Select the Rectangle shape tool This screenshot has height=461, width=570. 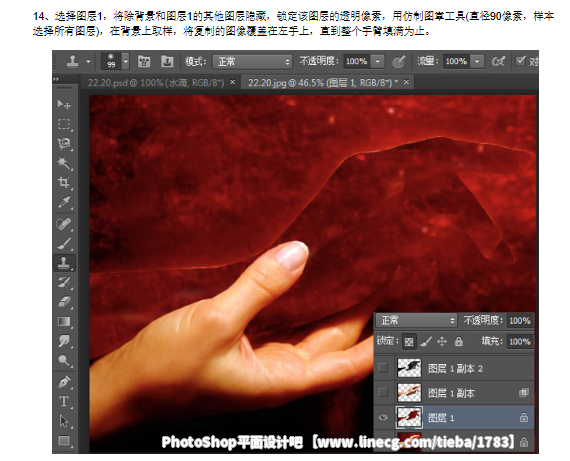coord(64,441)
